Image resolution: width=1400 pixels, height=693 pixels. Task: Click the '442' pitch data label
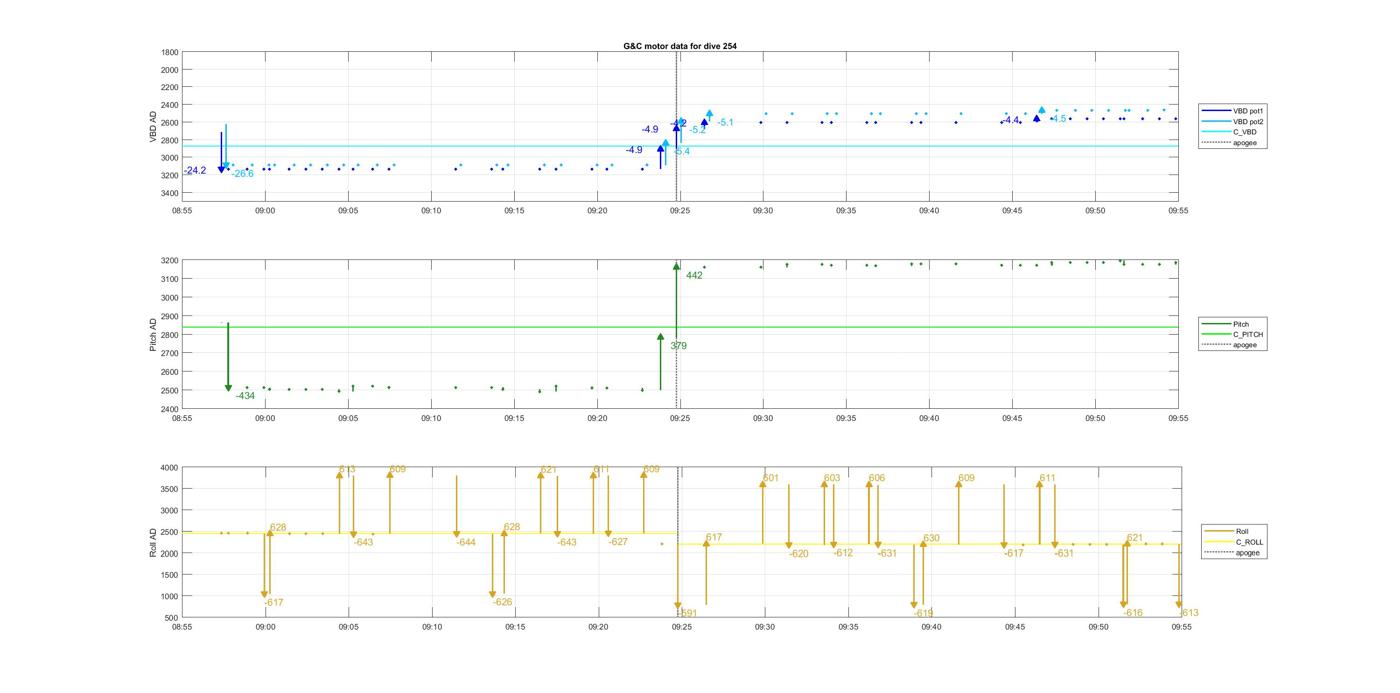[x=694, y=276]
